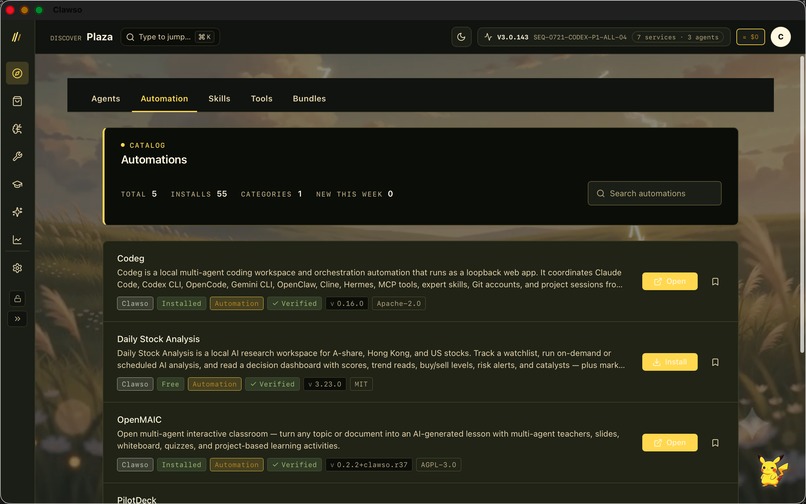Open the brain agents icon in sidebar
Image resolution: width=806 pixels, height=504 pixels.
point(17,129)
